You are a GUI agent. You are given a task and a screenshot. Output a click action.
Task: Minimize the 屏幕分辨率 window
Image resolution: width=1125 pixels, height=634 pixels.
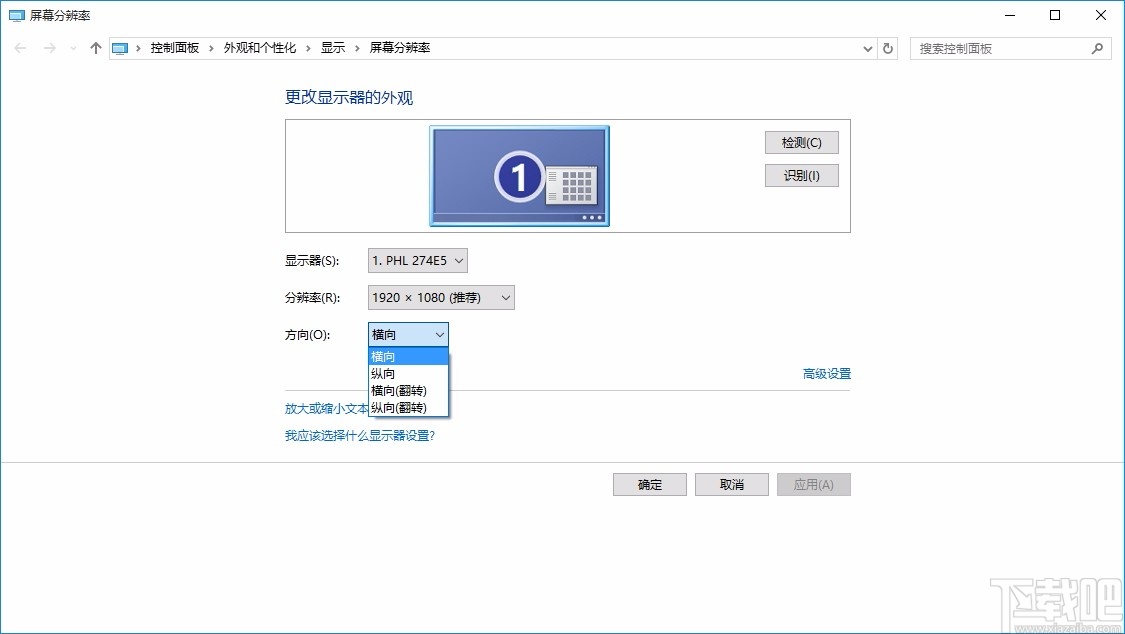tap(1010, 15)
